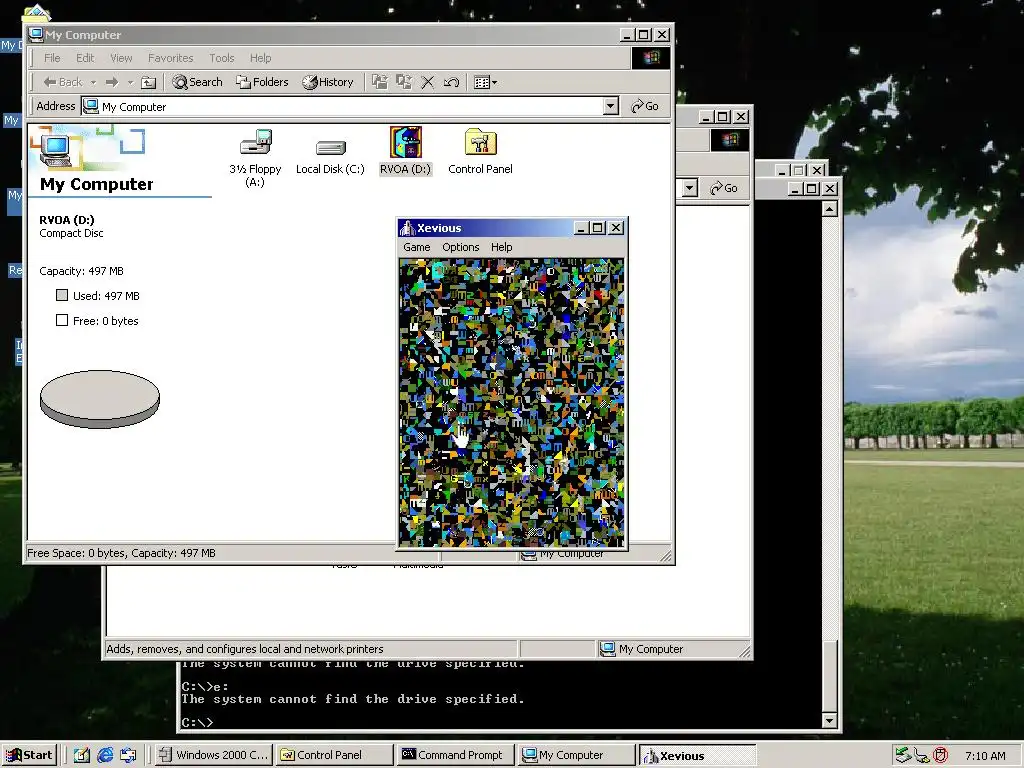
Task: Click the Used space legend color box
Action: (62, 295)
